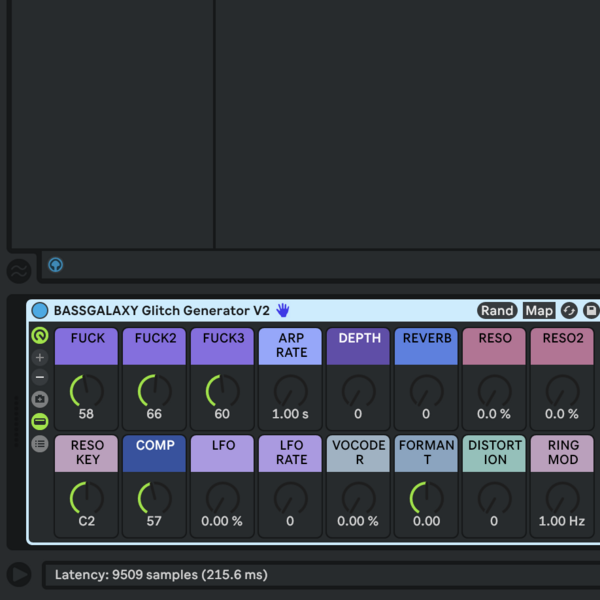Click the LFO macro knob

222,498
